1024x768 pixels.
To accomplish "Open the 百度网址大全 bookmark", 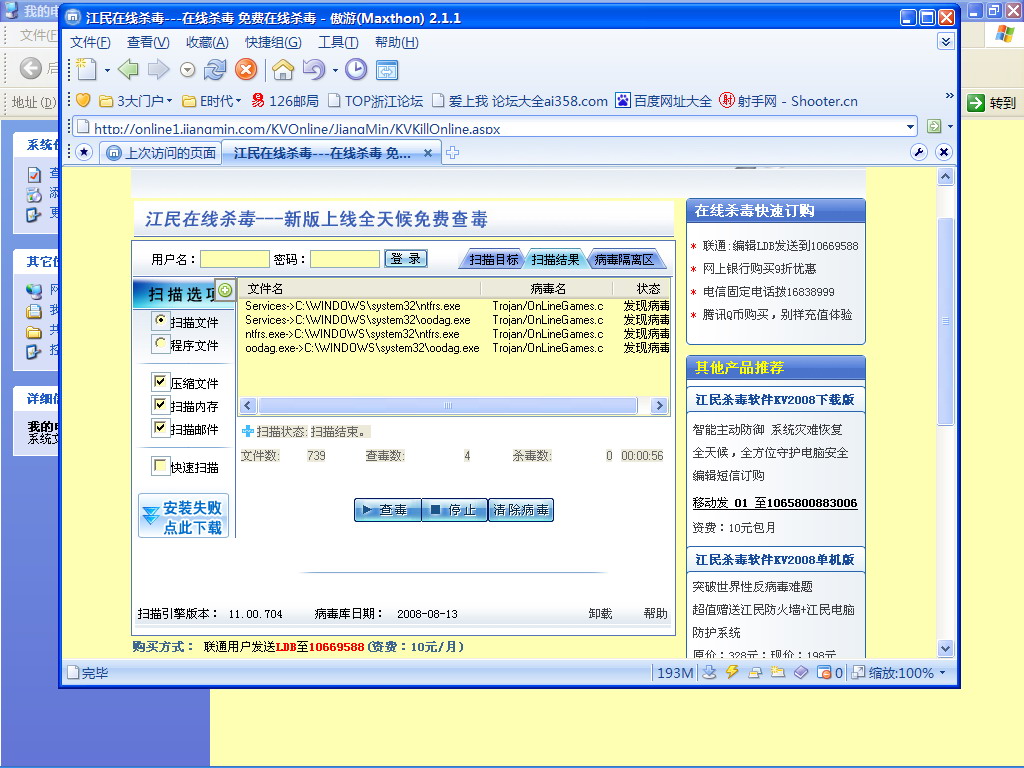I will 664,101.
